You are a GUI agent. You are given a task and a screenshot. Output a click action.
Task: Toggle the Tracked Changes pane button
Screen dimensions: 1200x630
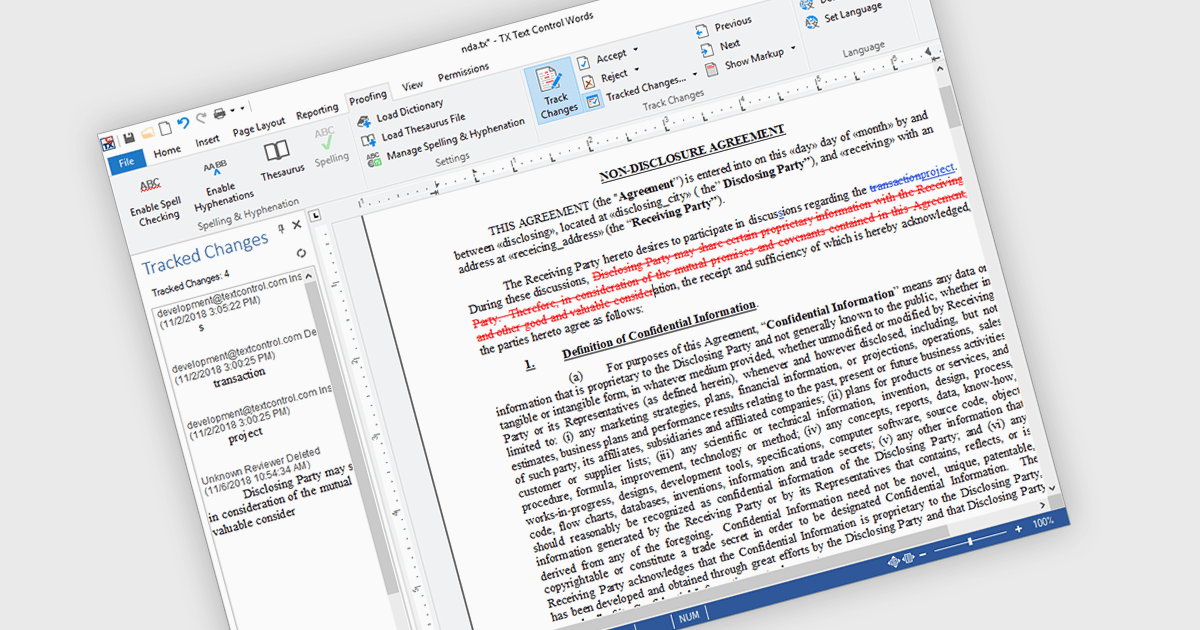[x=592, y=100]
